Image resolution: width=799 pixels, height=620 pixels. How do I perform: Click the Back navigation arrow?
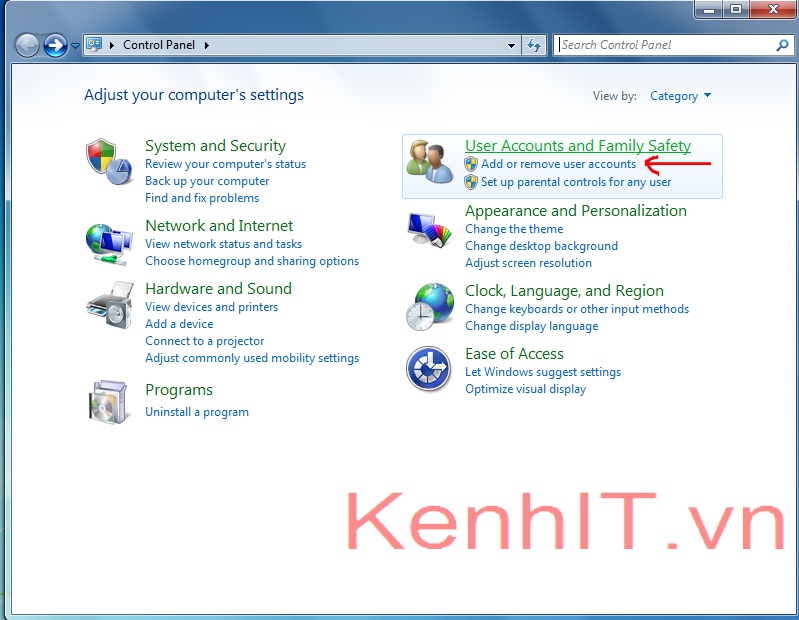[27, 45]
